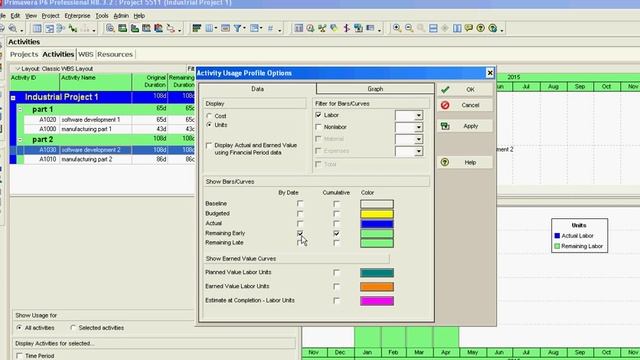
Task: Toggle the Labor filter checkbox
Action: (x=318, y=115)
